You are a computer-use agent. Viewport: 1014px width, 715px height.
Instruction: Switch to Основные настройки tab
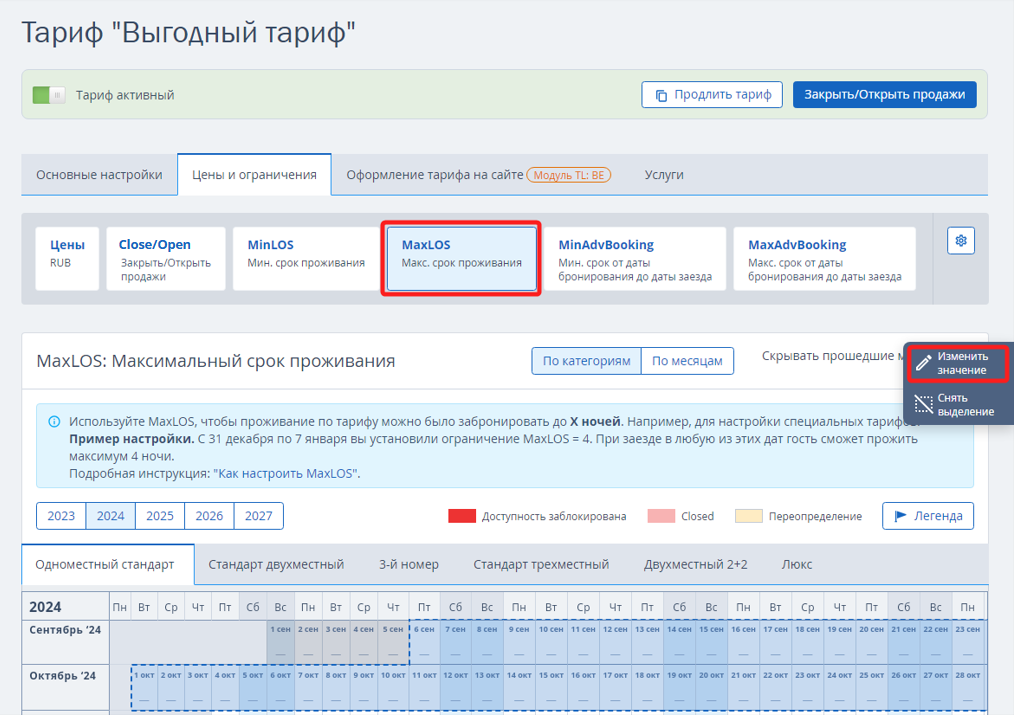99,175
